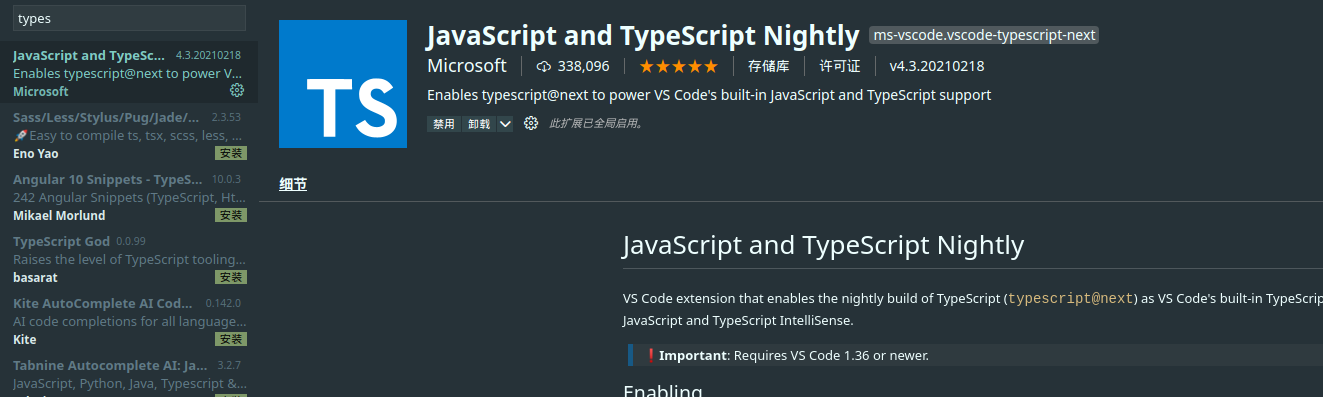Image resolution: width=1323 pixels, height=397 pixels.
Task: Install Angular 10 Snippets extension
Action: coord(231,215)
